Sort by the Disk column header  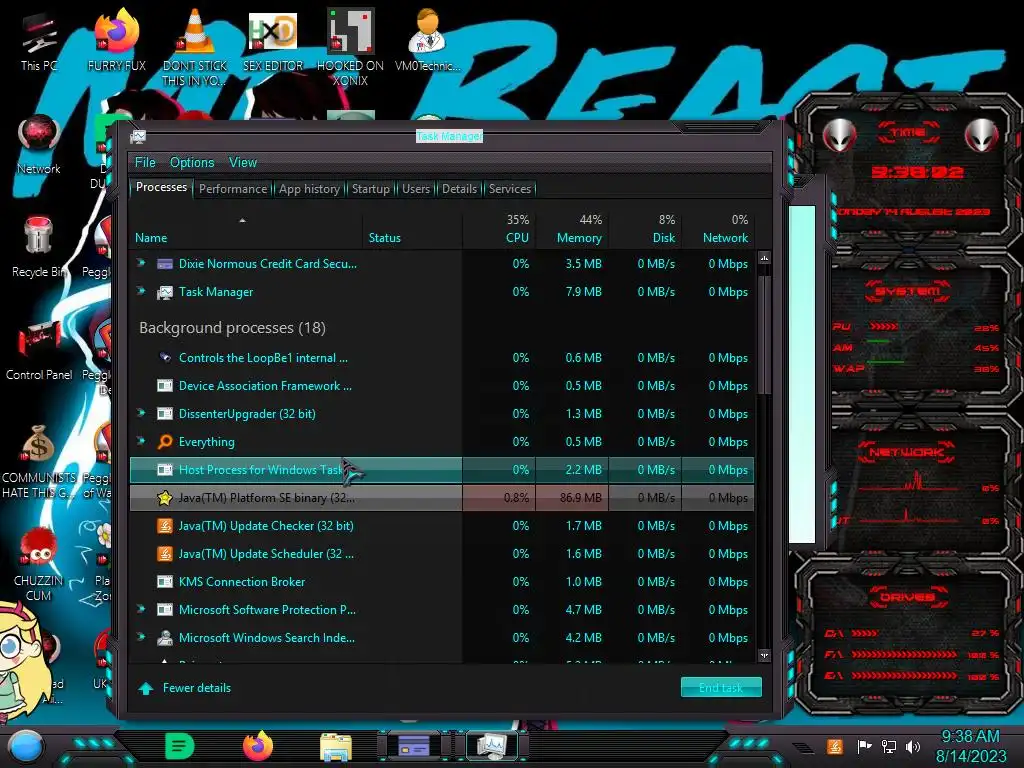click(x=646, y=230)
